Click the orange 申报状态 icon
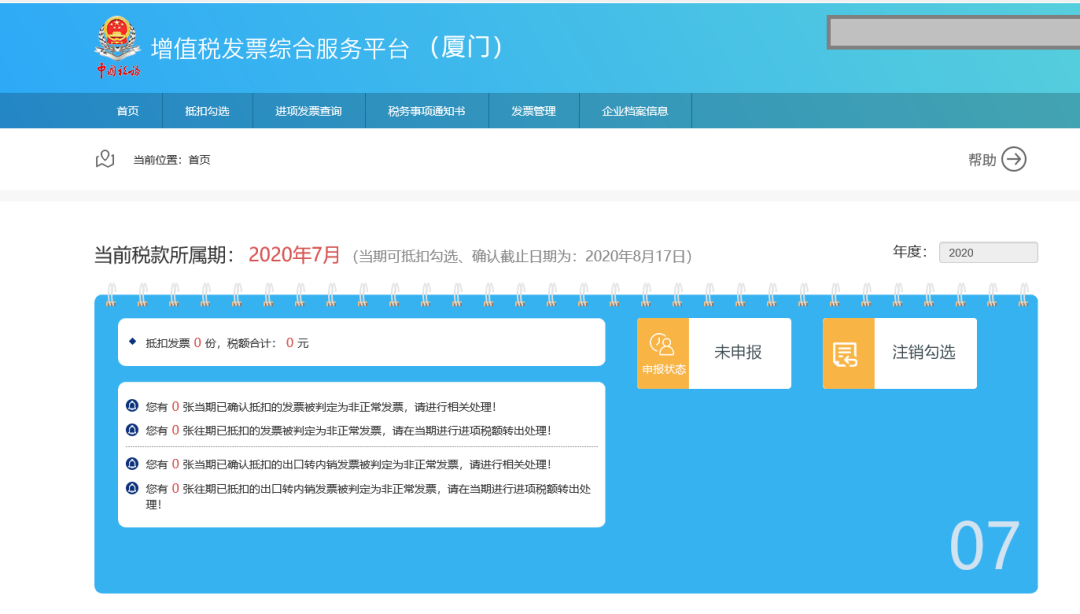Screen dimensions: 1080x614 tap(663, 353)
